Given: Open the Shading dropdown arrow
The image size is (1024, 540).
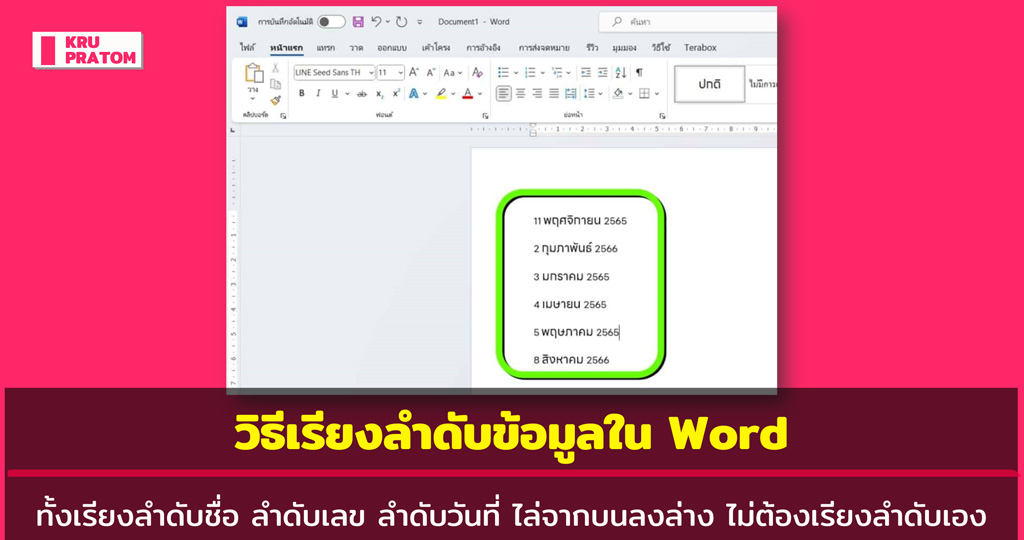Looking at the screenshot, I should pyautogui.click(x=630, y=95).
